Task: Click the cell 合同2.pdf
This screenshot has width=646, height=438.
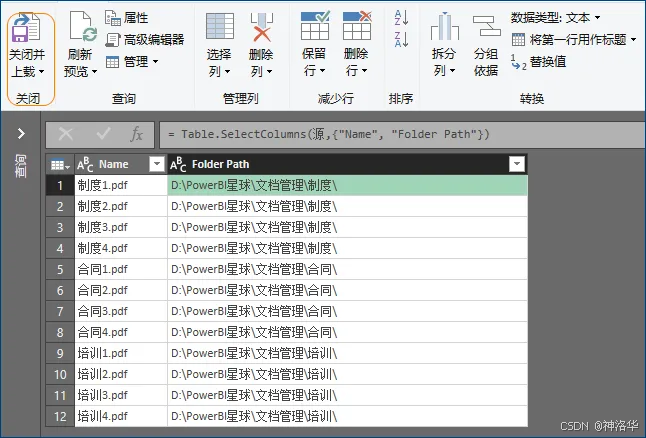Action: (121, 290)
